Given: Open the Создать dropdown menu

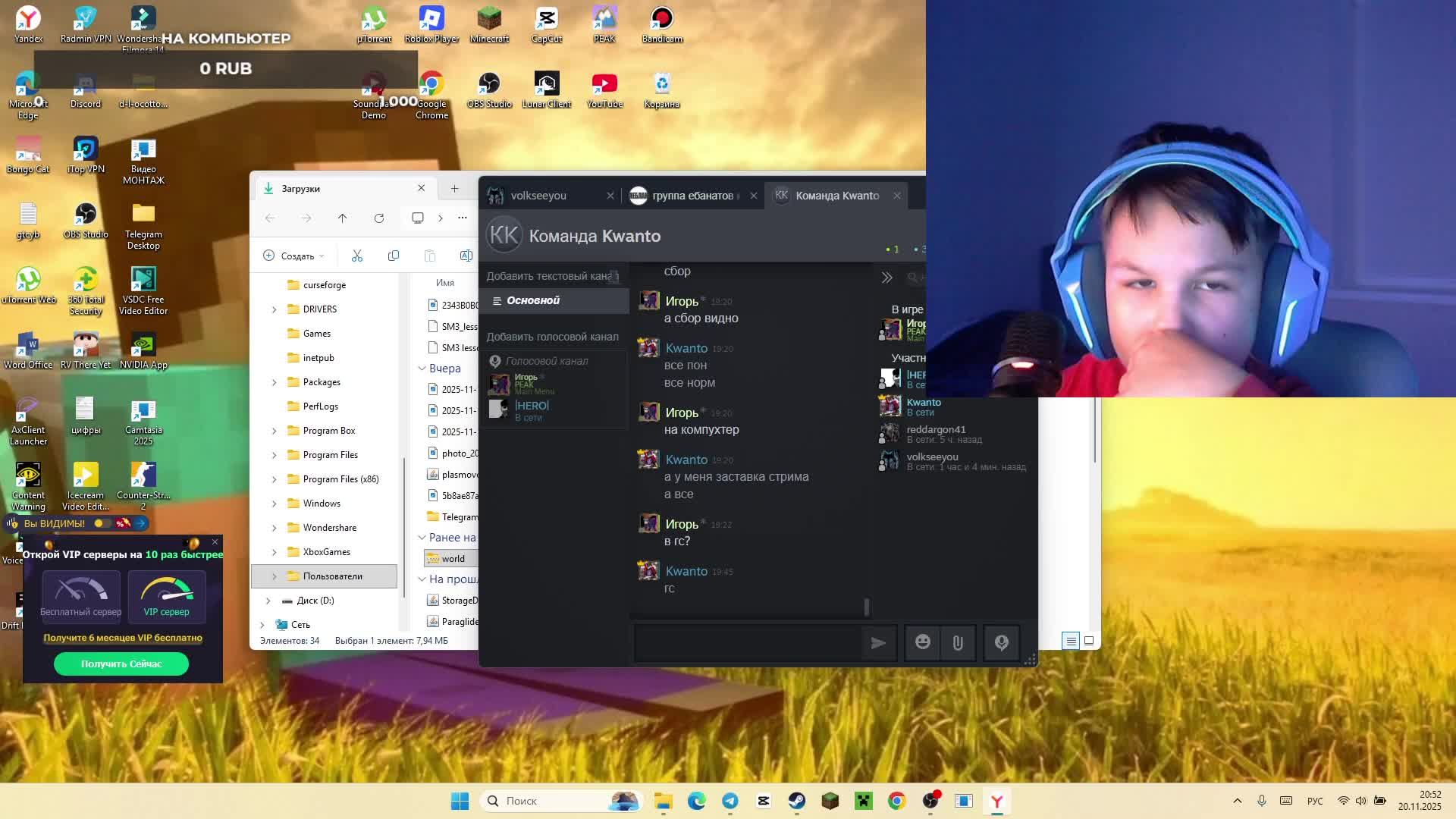Looking at the screenshot, I should point(294,256).
